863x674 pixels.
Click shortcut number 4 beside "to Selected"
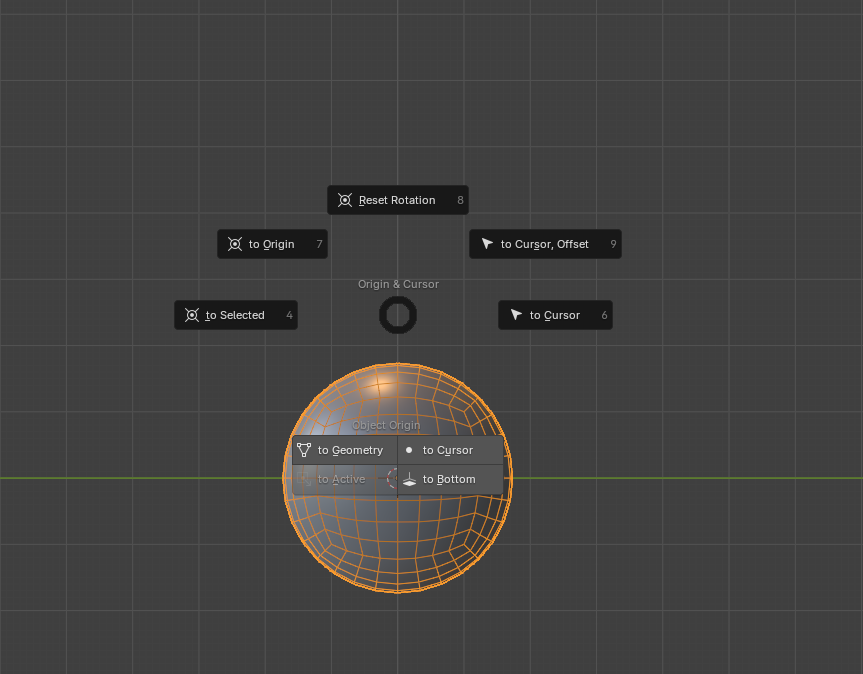(290, 315)
